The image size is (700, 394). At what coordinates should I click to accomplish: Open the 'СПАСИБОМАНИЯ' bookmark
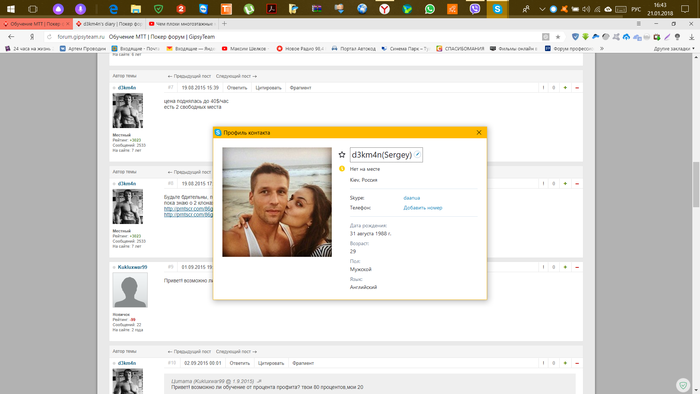tap(460, 48)
